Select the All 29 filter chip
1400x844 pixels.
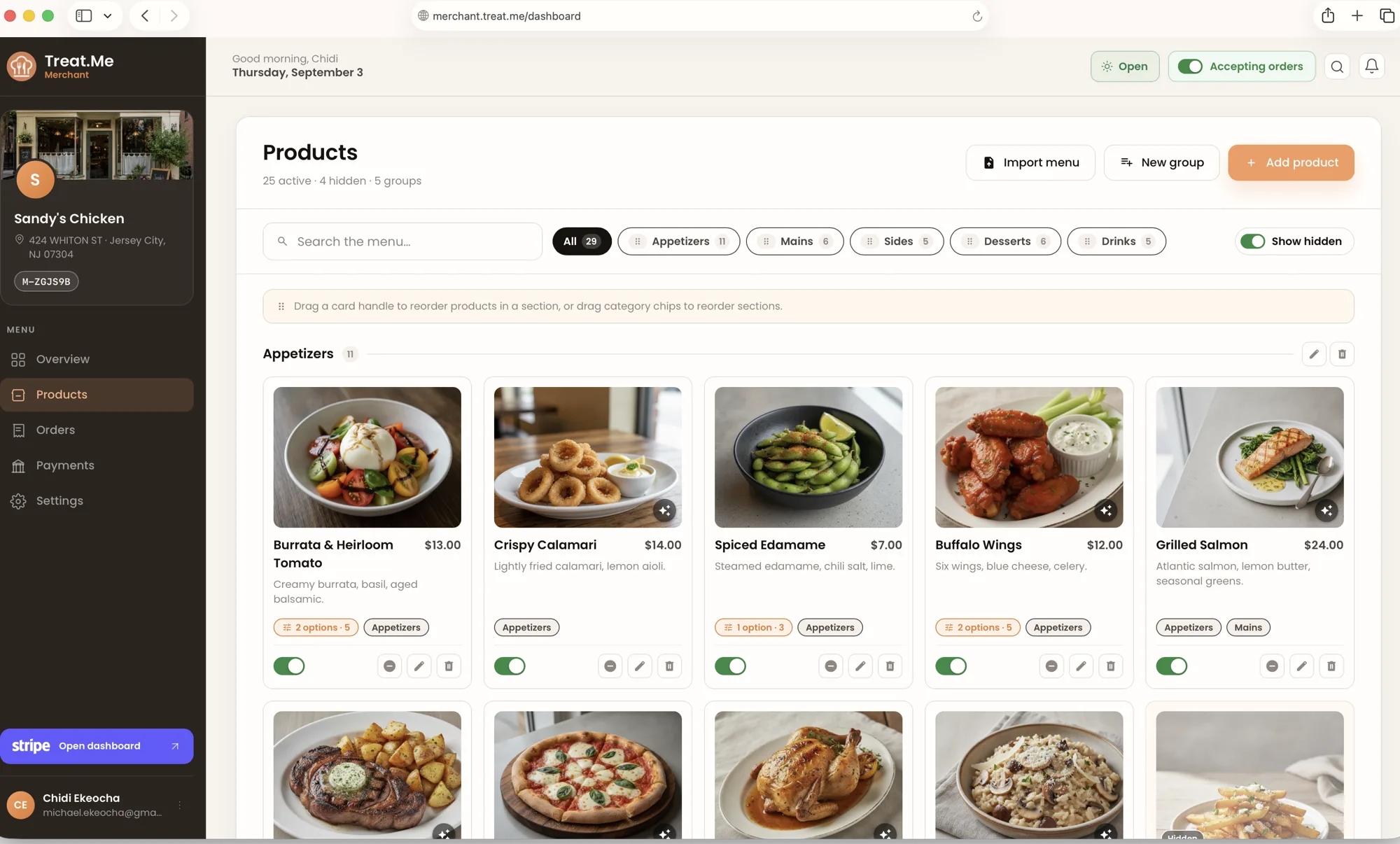582,241
